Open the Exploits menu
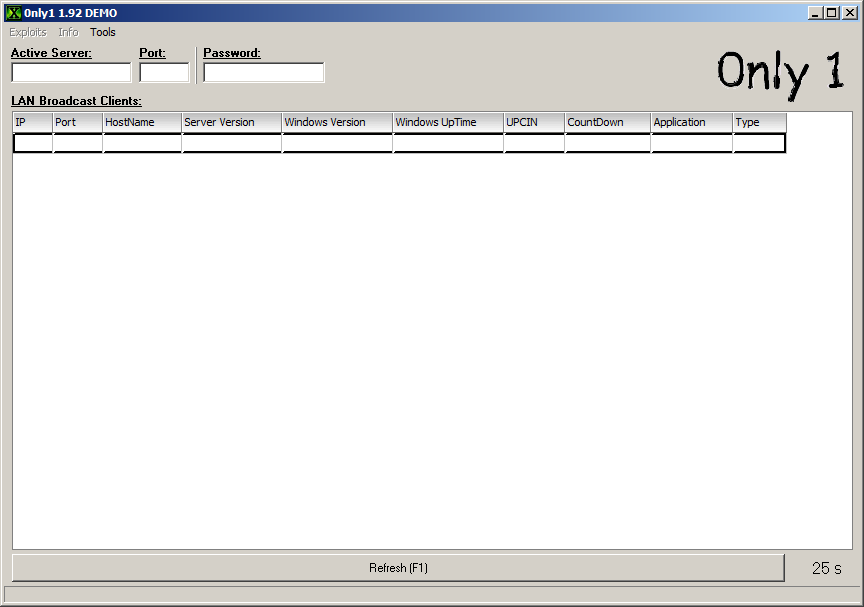Viewport: 864px width, 607px height. point(28,32)
